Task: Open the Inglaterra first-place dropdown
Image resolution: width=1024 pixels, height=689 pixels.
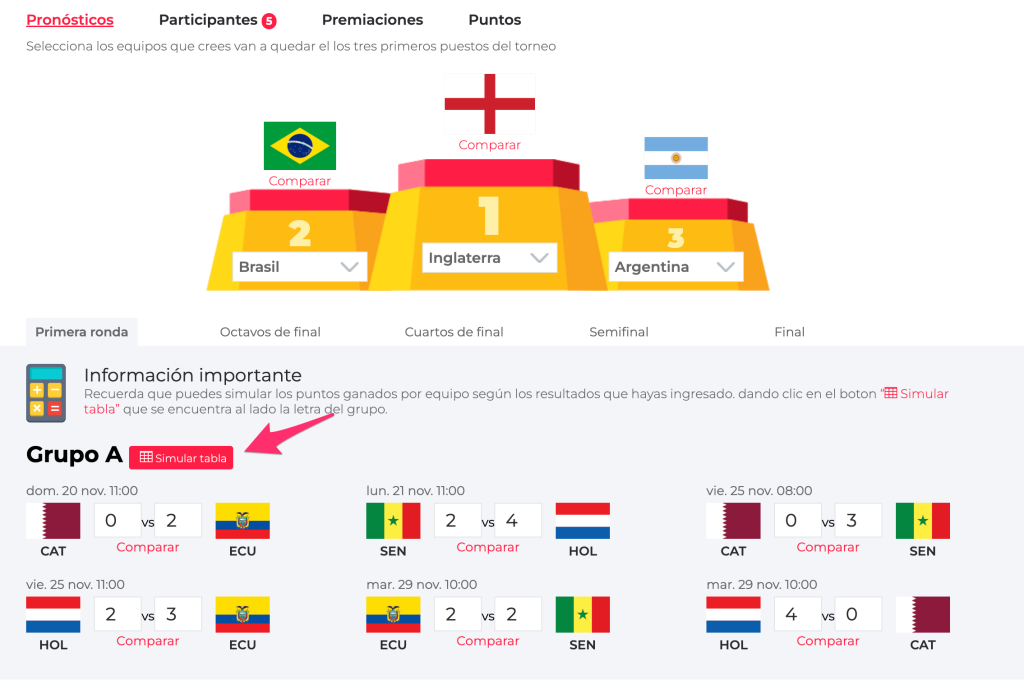Action: pos(490,257)
